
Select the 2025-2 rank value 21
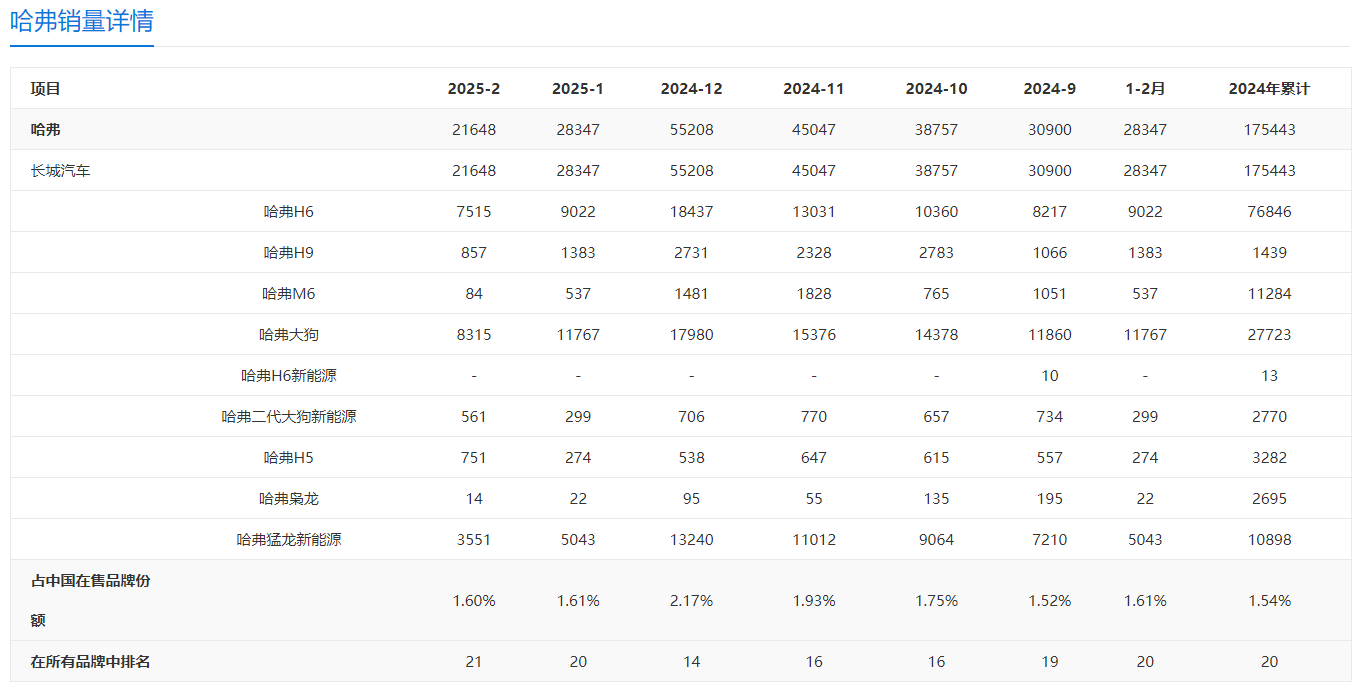474,662
